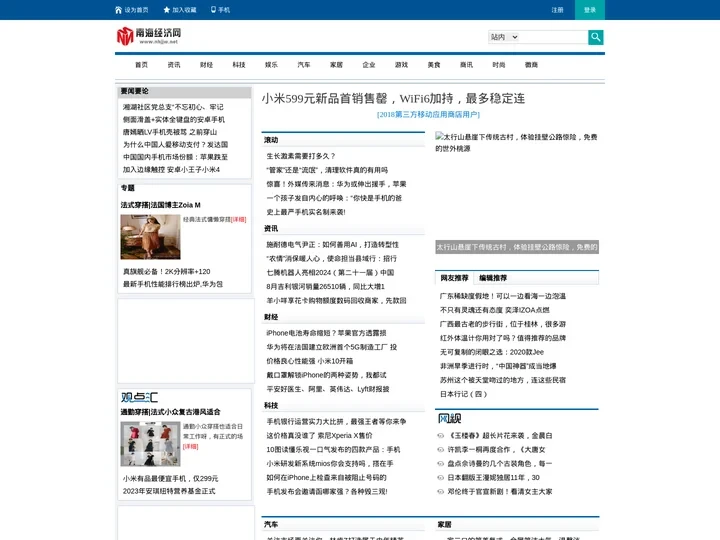The height and width of the screenshot is (540, 720).
Task: Open the 通勤穿搭|法式小众复古港风适合 title
Action: click(x=170, y=412)
